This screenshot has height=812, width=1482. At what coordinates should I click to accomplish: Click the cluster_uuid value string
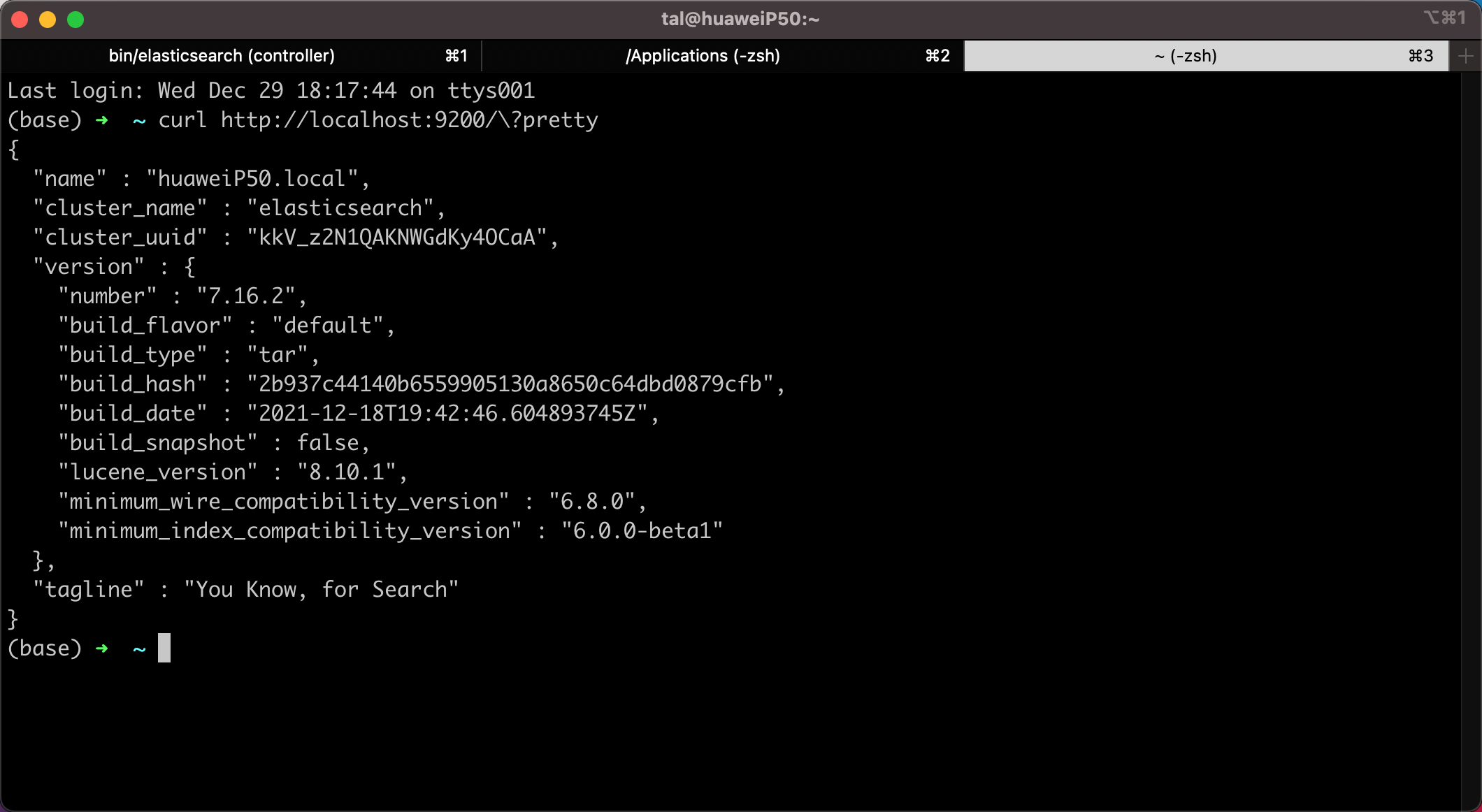coord(396,238)
